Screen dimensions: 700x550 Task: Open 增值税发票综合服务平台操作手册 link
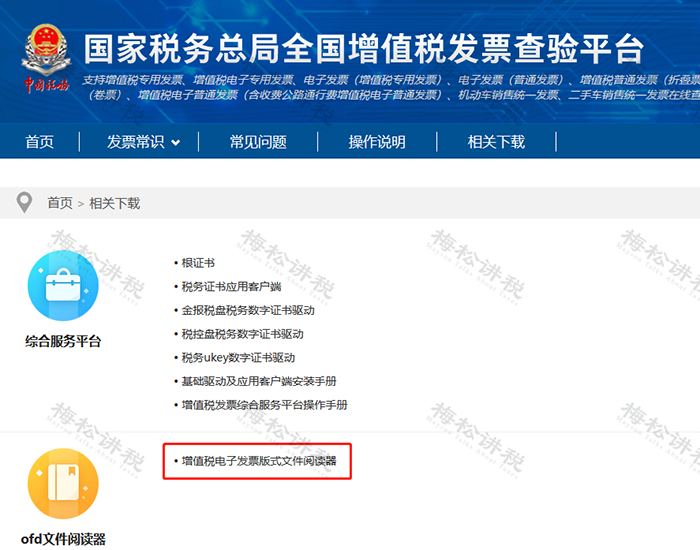tap(264, 405)
